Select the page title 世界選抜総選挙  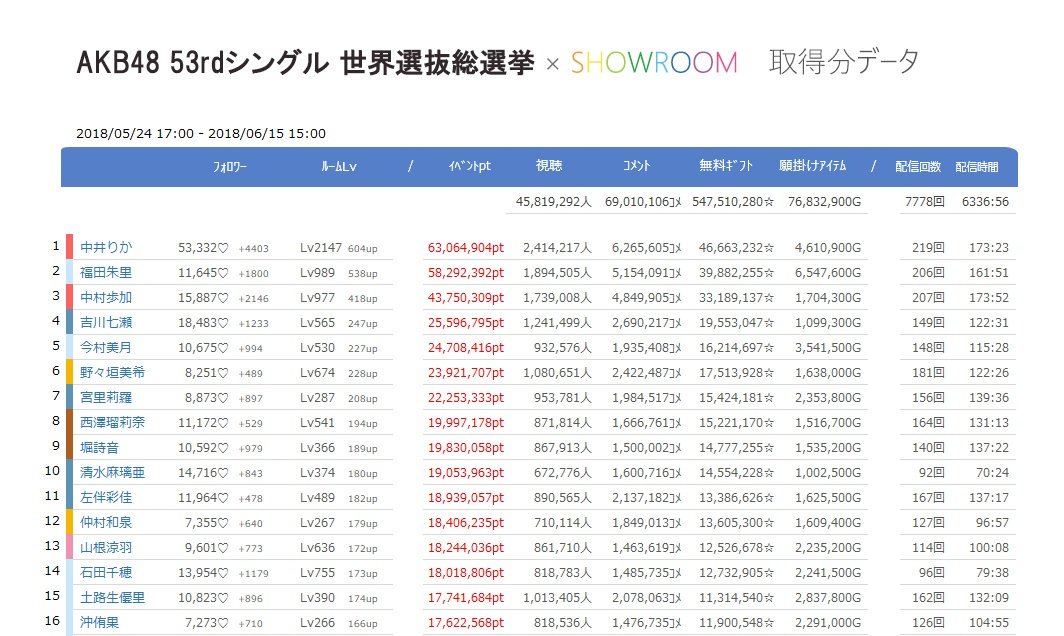coord(437,63)
